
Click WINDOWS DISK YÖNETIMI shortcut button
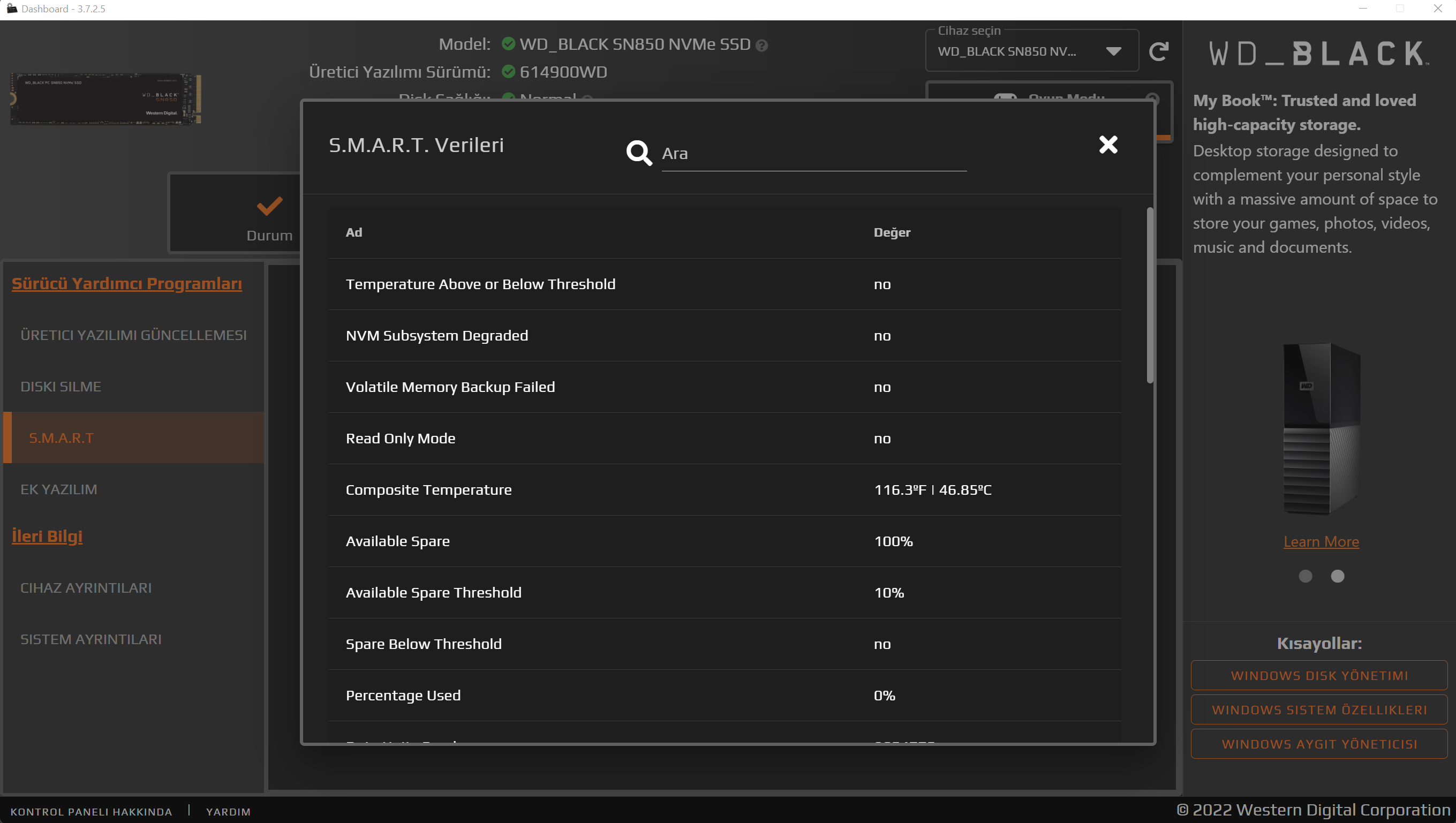1319,675
